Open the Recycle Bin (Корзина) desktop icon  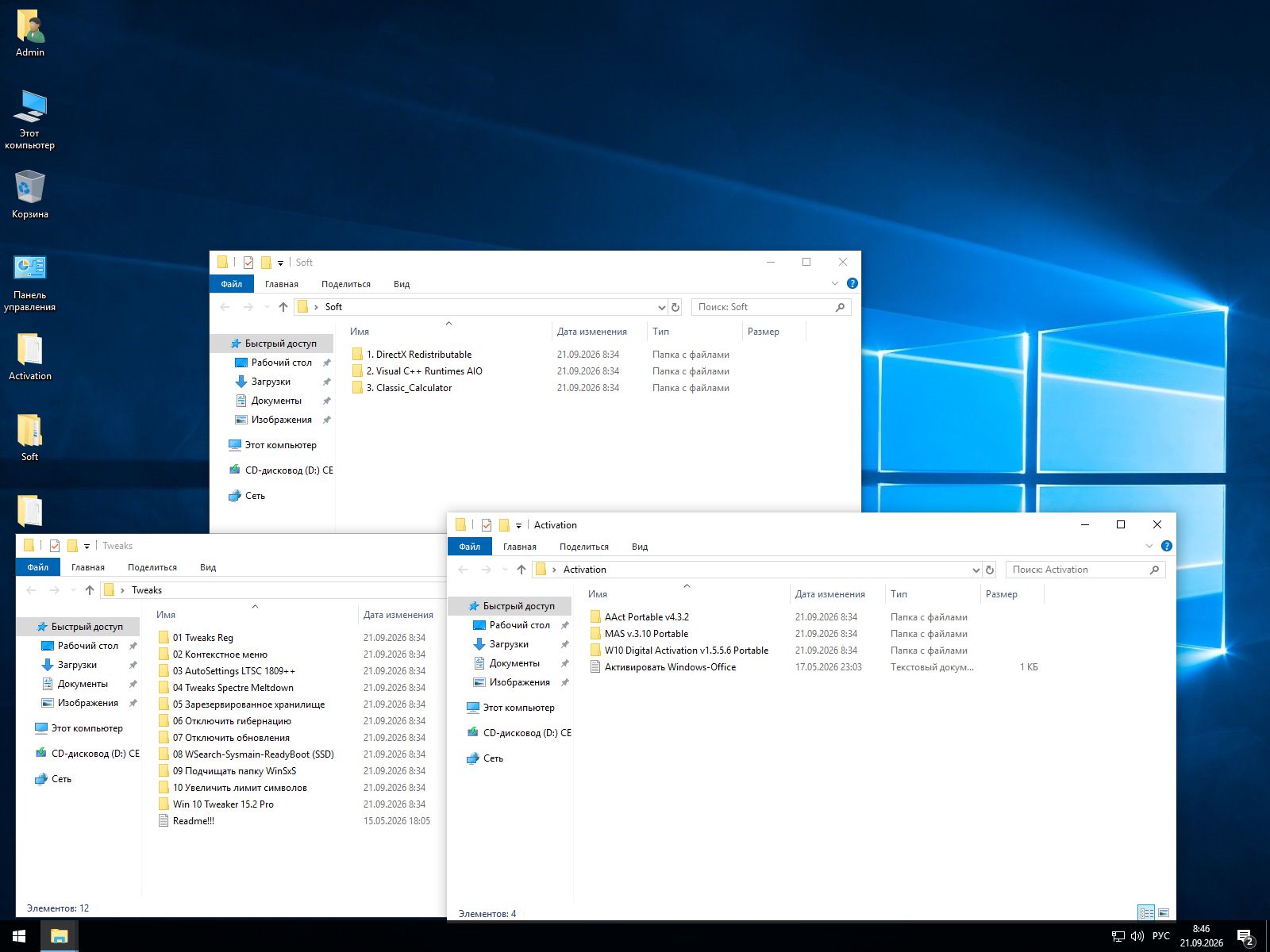(30, 194)
